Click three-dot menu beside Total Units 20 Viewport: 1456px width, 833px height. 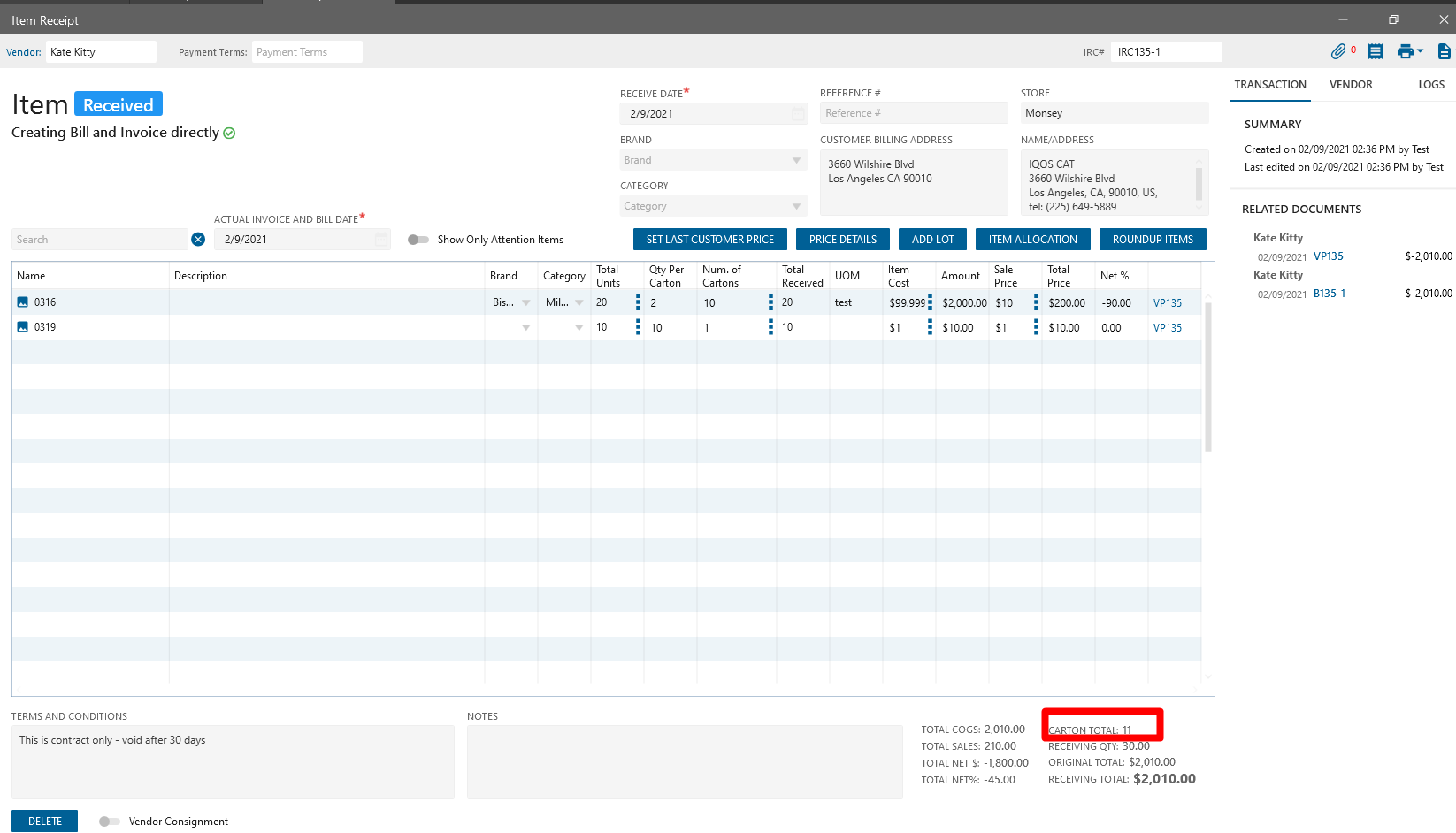pyautogui.click(x=638, y=302)
